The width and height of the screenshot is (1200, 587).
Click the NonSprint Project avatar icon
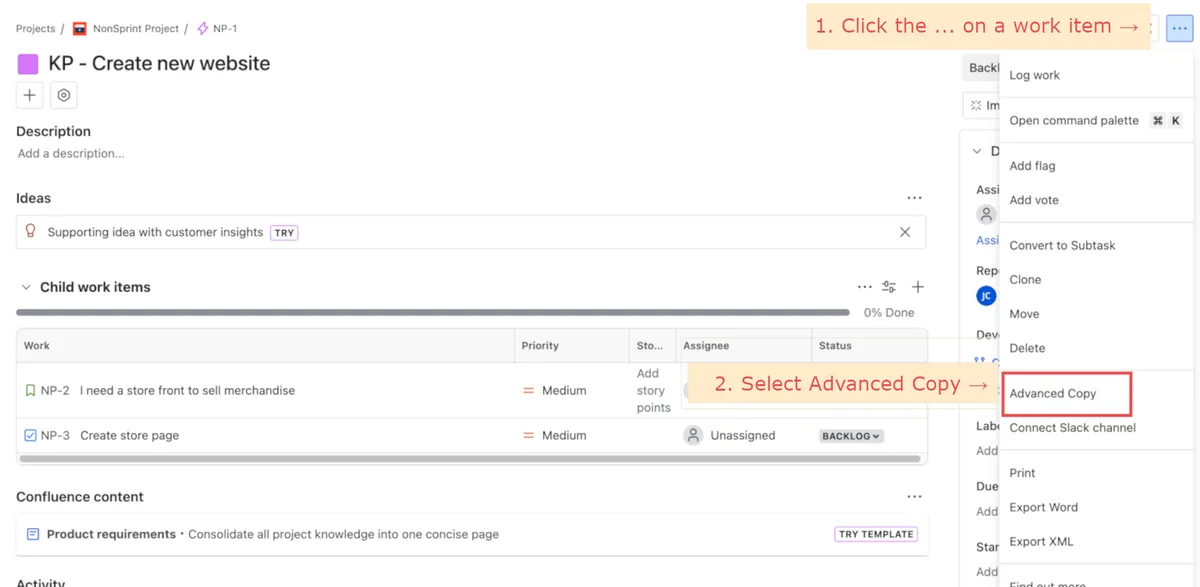tap(80, 29)
